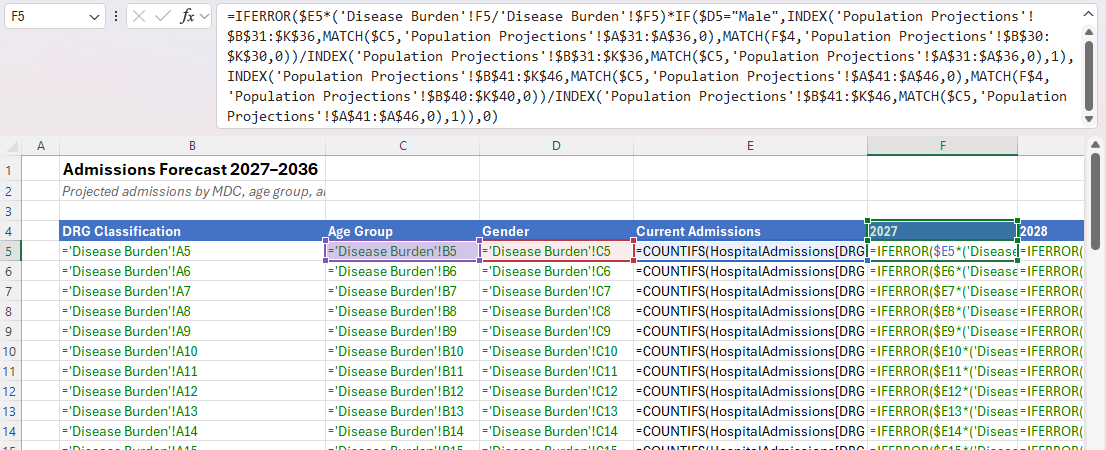The height and width of the screenshot is (450, 1106).
Task: Select column D header
Action: tap(556, 146)
